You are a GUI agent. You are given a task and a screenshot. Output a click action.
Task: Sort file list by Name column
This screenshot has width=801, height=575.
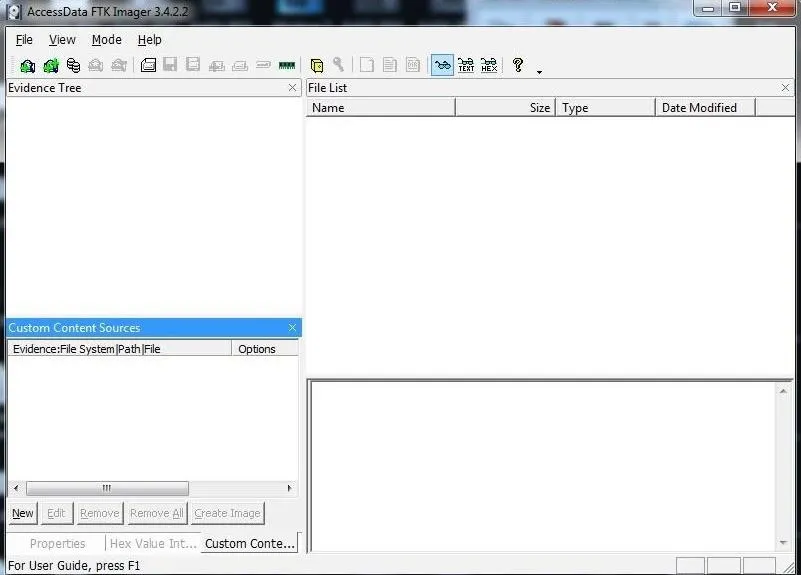coord(381,108)
